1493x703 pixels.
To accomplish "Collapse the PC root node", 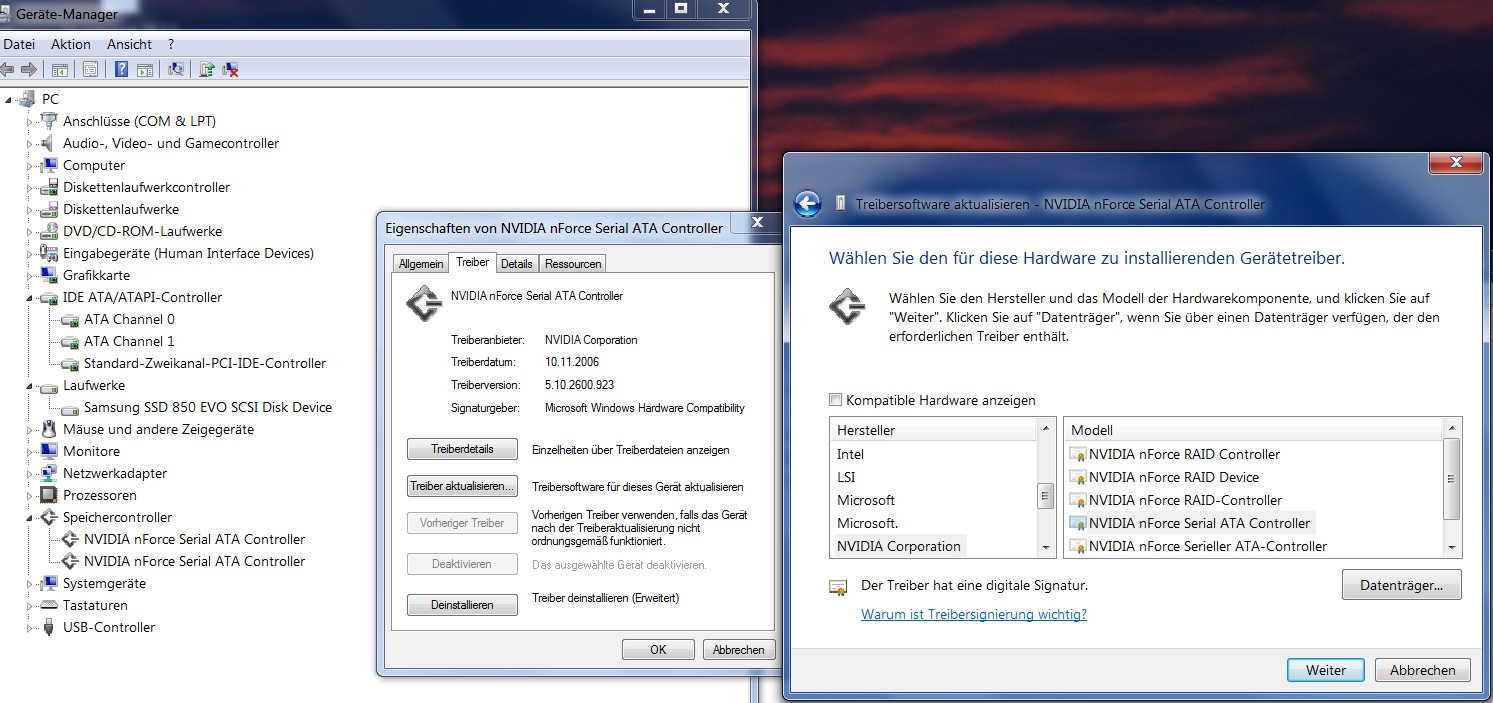I will click(9, 100).
